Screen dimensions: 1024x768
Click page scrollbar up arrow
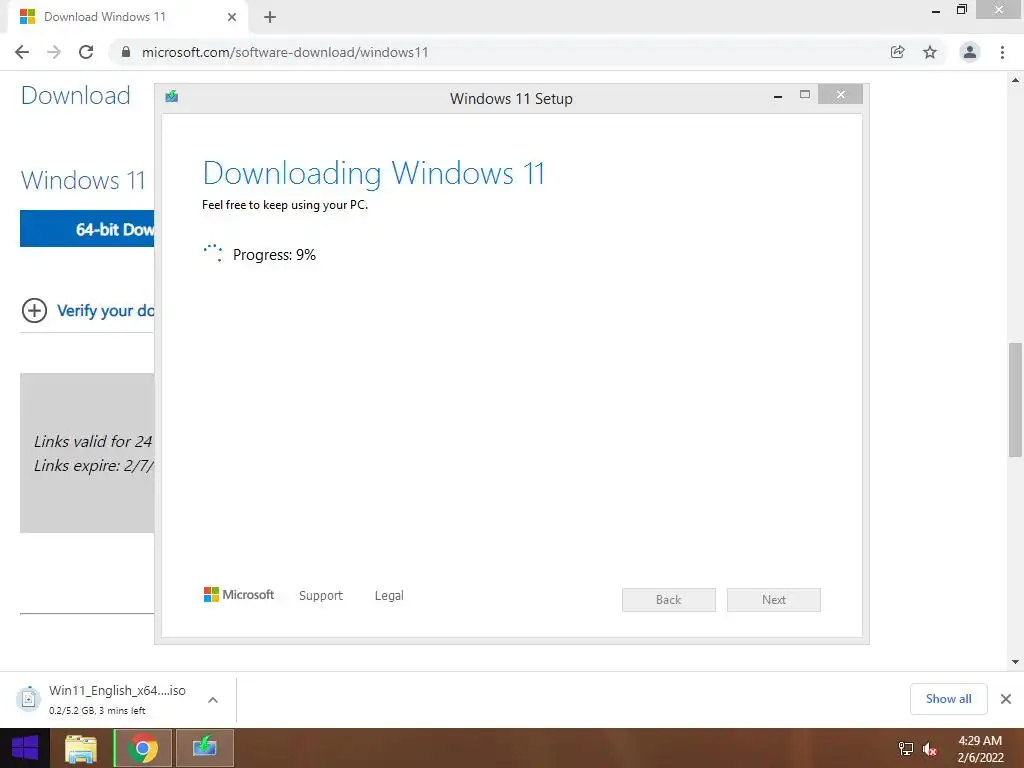click(1015, 81)
